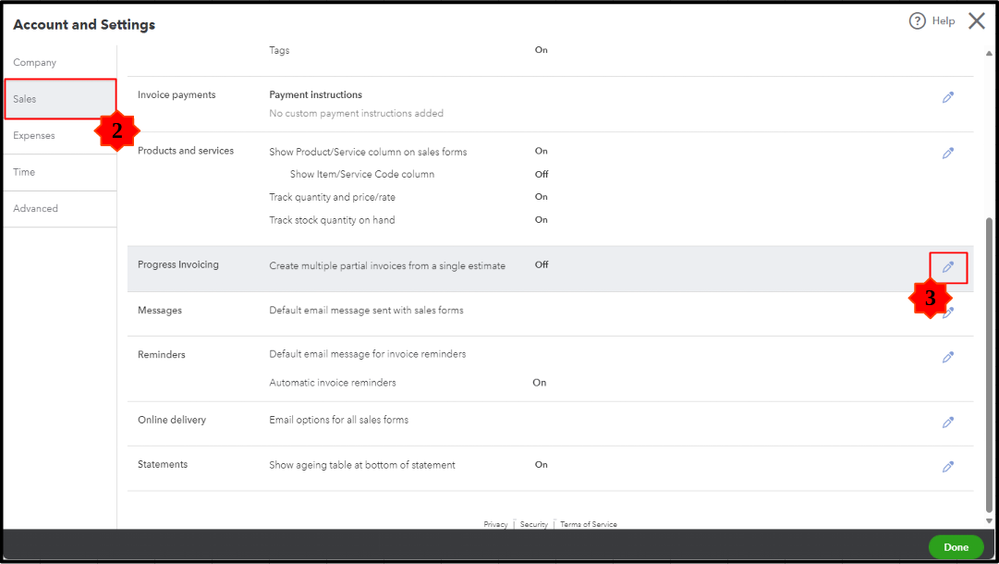Click Online delivery pencil edit icon
999x564 pixels.
point(948,422)
